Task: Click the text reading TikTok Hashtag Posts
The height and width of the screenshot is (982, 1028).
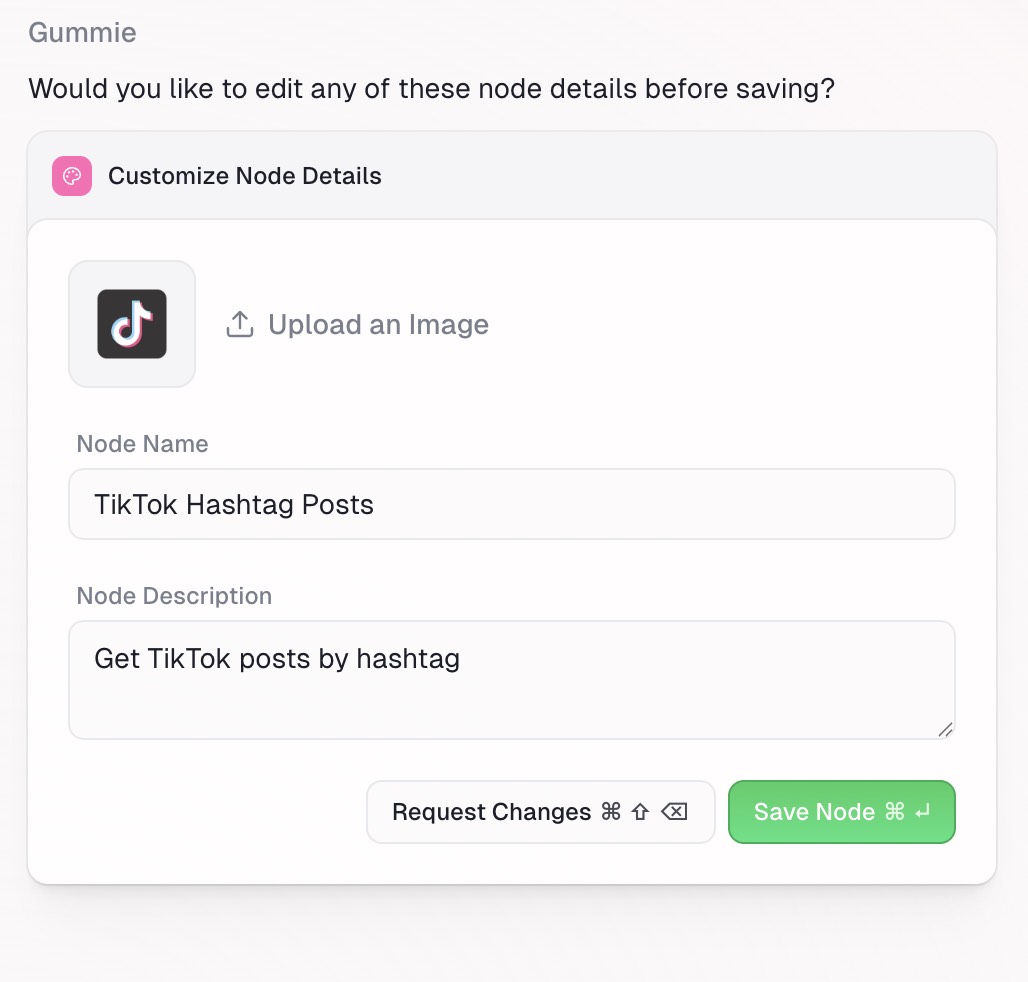Action: tap(234, 504)
